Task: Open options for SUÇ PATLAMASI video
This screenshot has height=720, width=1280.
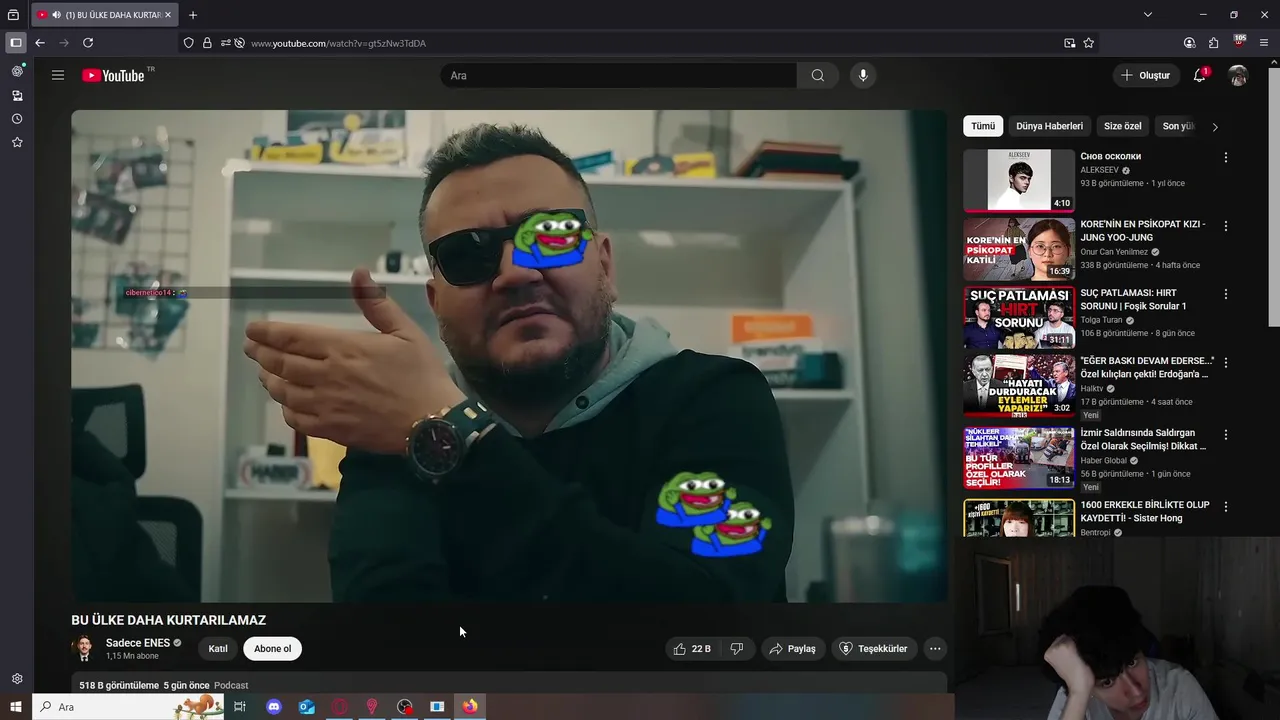Action: [x=1226, y=294]
